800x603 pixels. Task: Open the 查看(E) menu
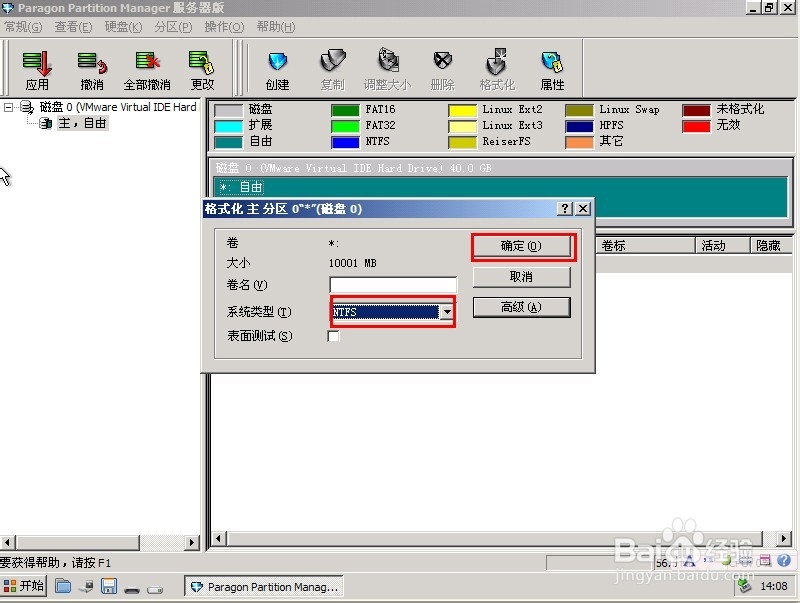[73, 27]
